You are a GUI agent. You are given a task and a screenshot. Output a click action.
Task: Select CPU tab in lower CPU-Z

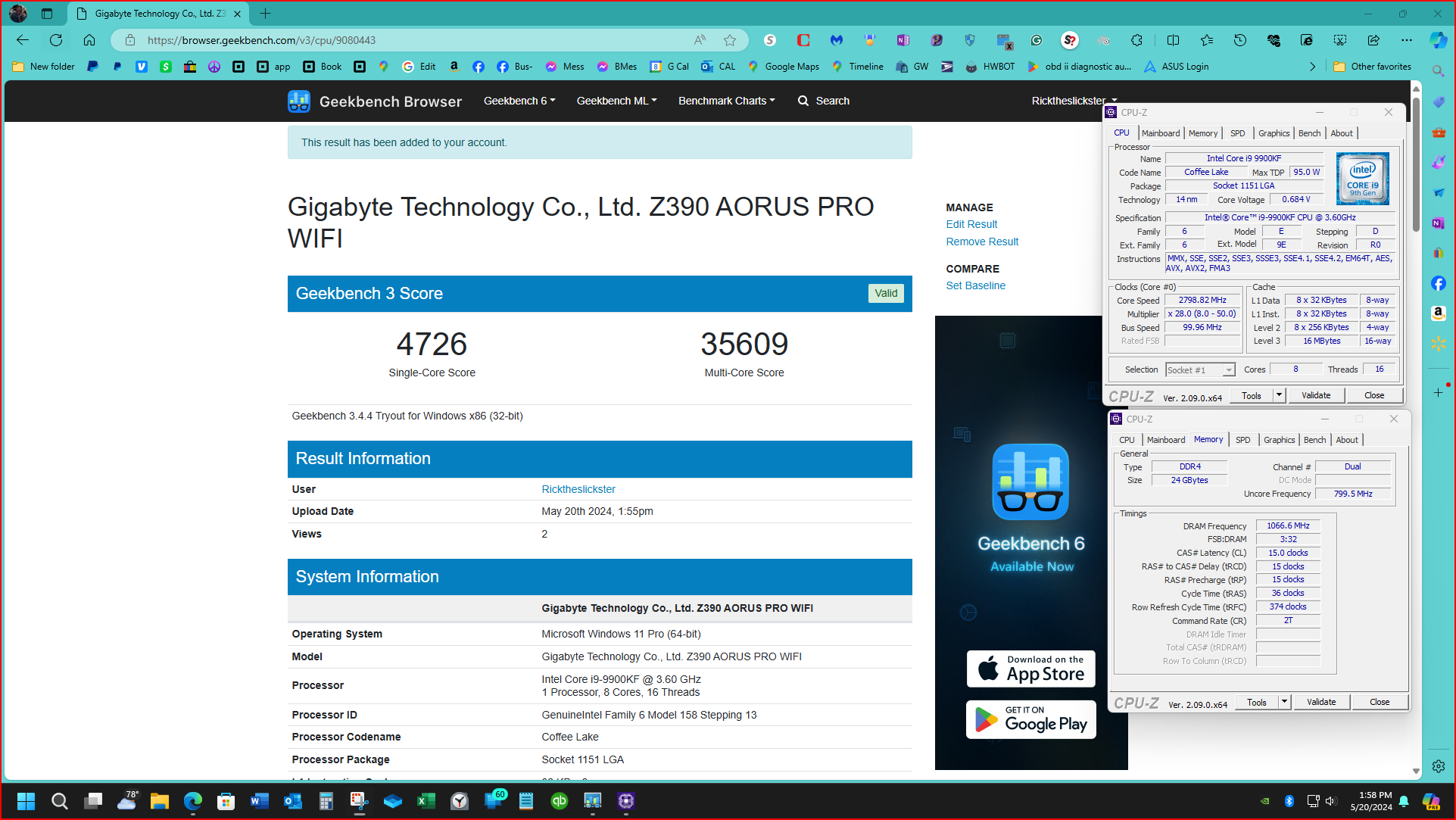pos(1127,440)
